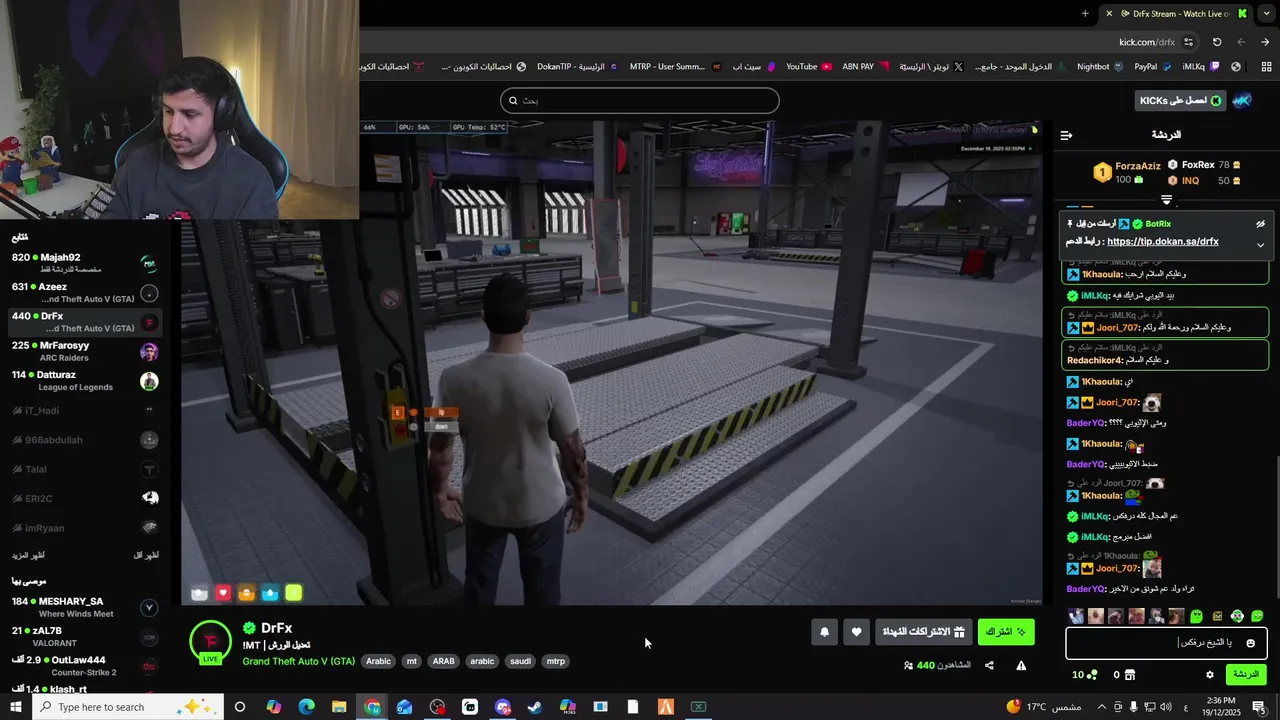Toggle the notification bell icon
This screenshot has width=1280, height=720.
click(825, 632)
